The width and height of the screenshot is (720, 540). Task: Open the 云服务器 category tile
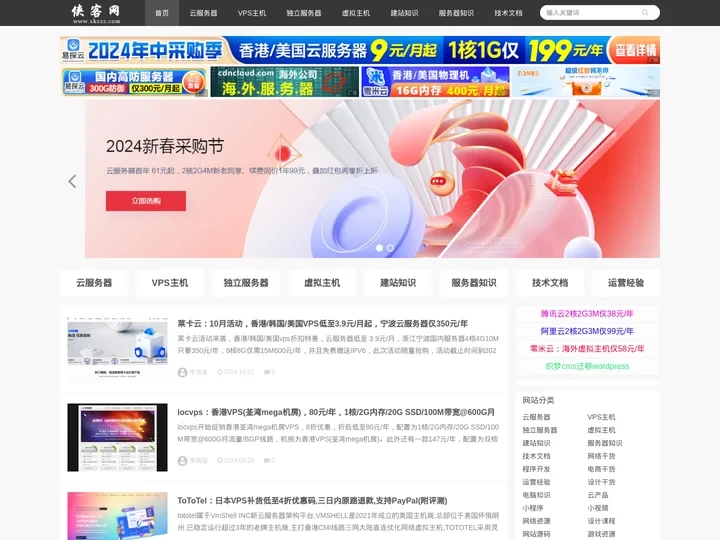pyautogui.click(x=94, y=283)
